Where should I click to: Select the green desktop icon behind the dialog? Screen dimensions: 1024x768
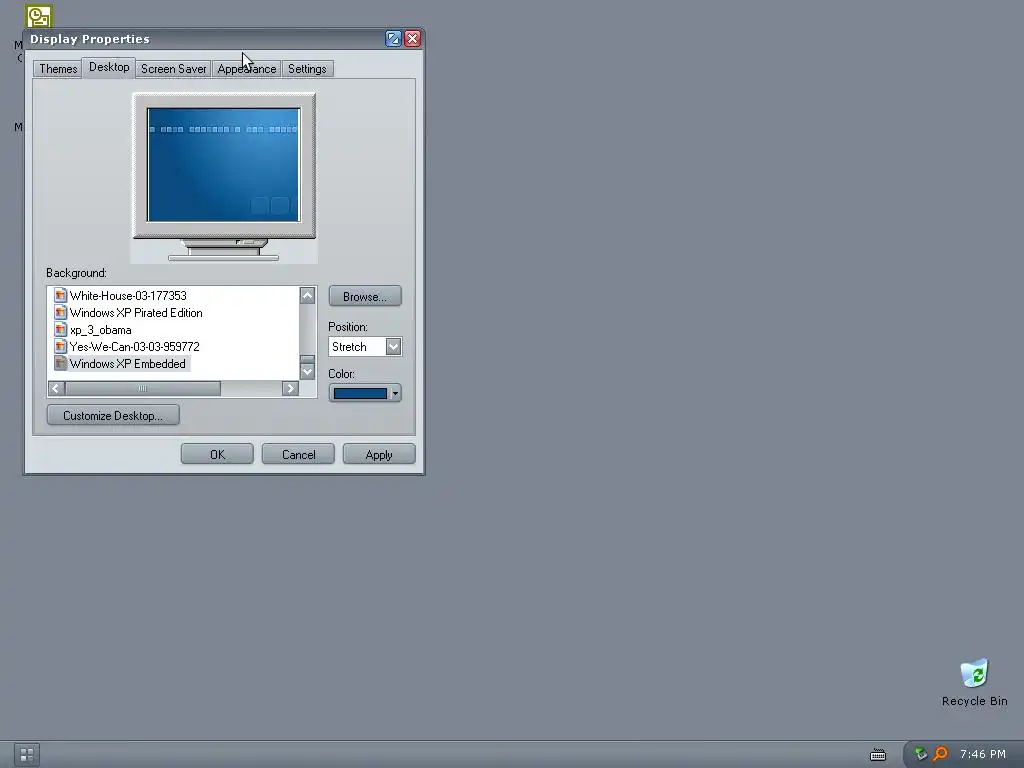click(x=39, y=16)
